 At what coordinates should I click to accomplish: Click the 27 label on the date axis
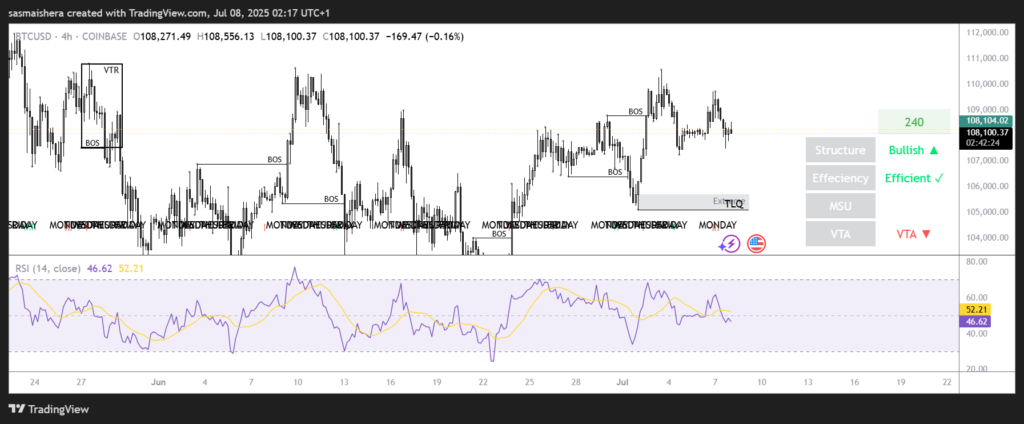pyautogui.click(x=81, y=382)
